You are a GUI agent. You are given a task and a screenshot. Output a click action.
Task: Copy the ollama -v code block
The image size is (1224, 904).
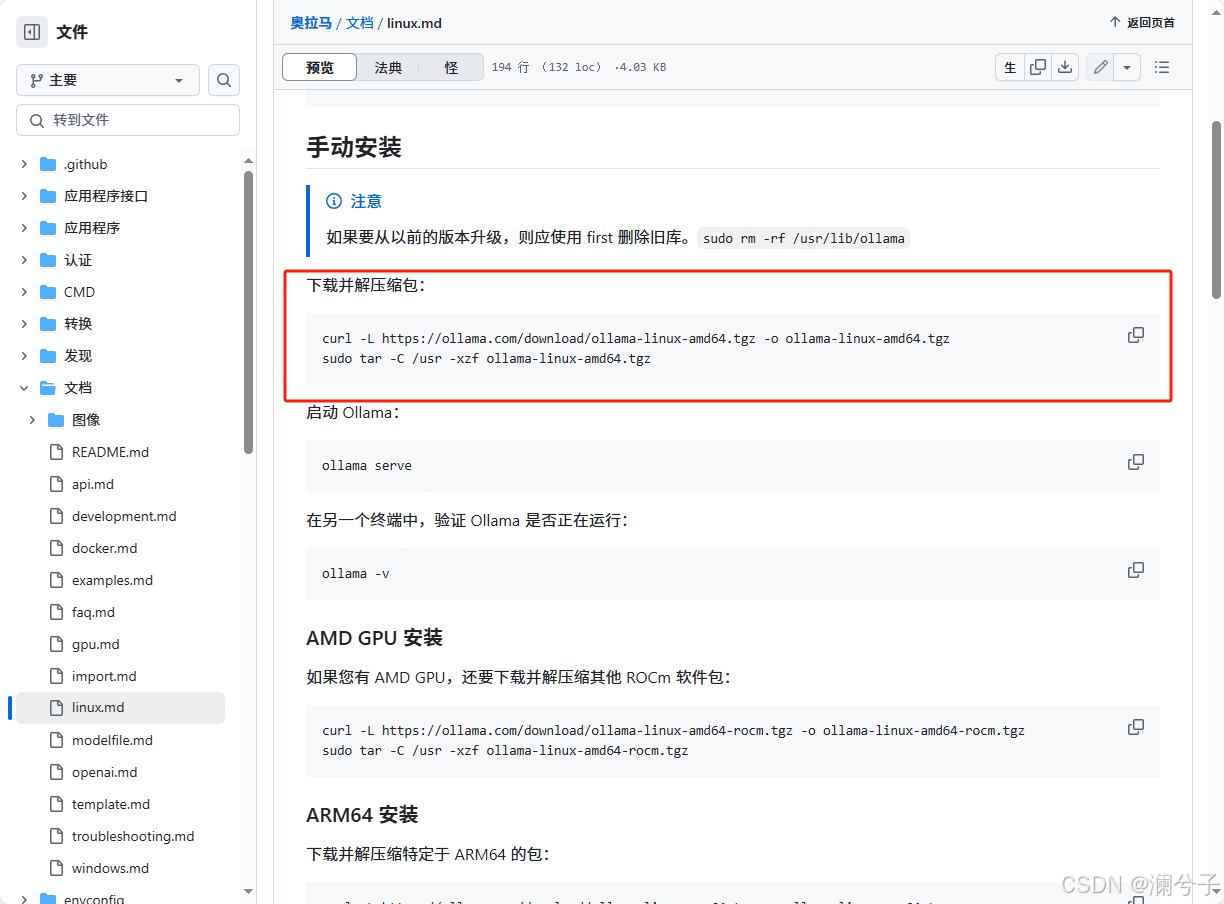[x=1136, y=570]
